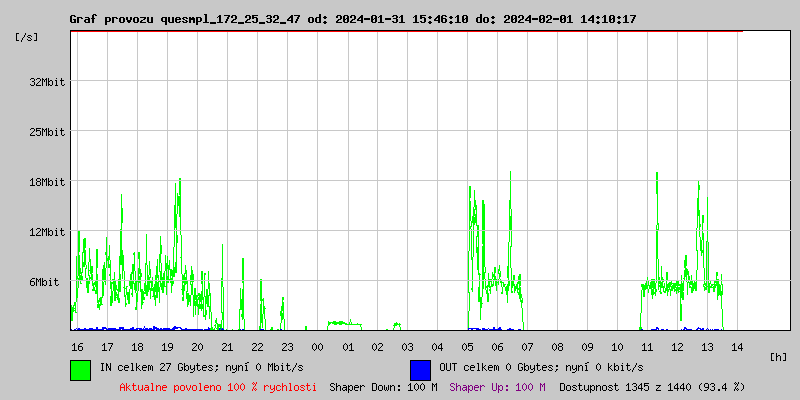The image size is (800, 400).
Task: Click the 25Mbit y-axis label
Action: coord(47,132)
